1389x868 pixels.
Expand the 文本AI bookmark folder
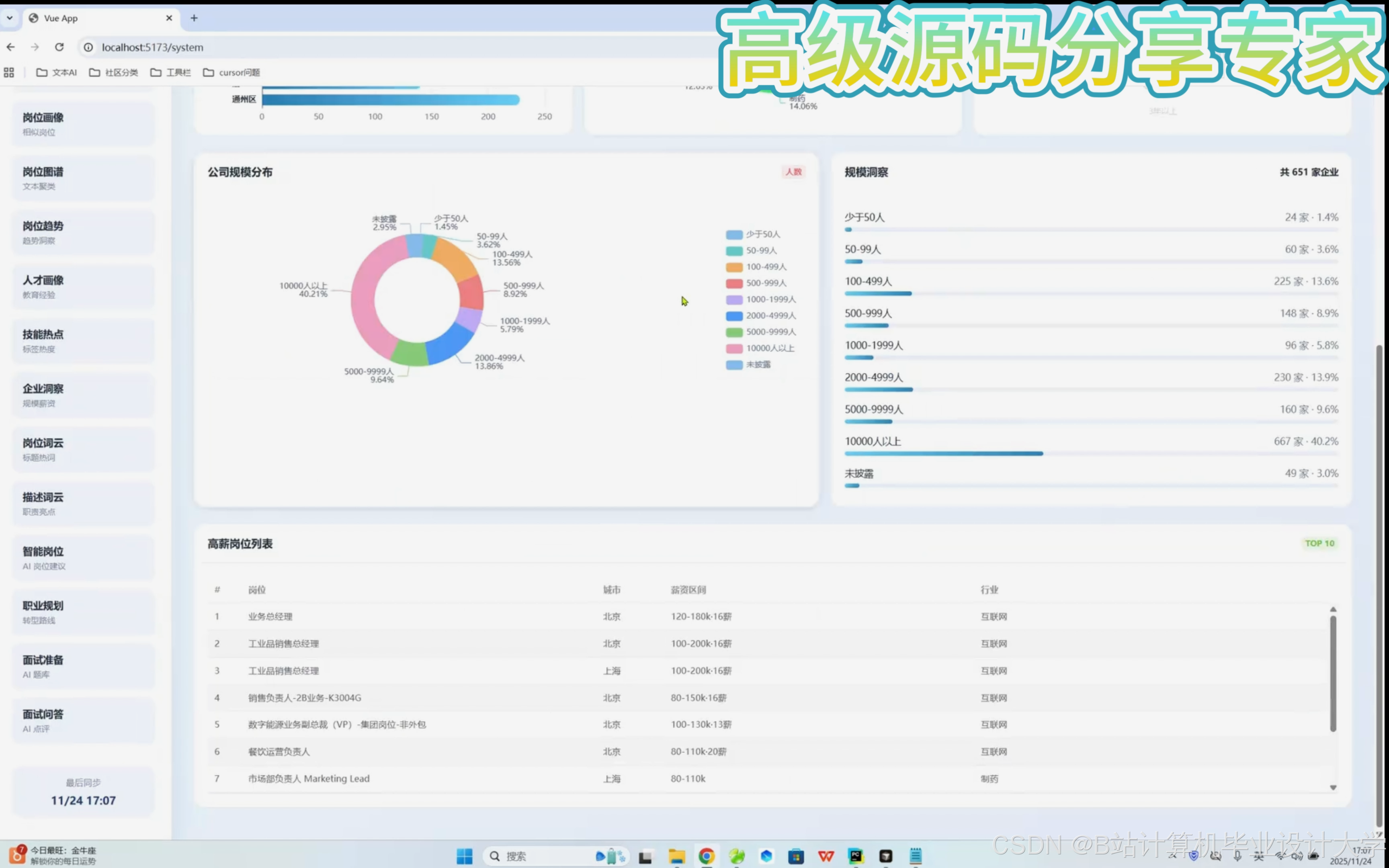click(56, 72)
